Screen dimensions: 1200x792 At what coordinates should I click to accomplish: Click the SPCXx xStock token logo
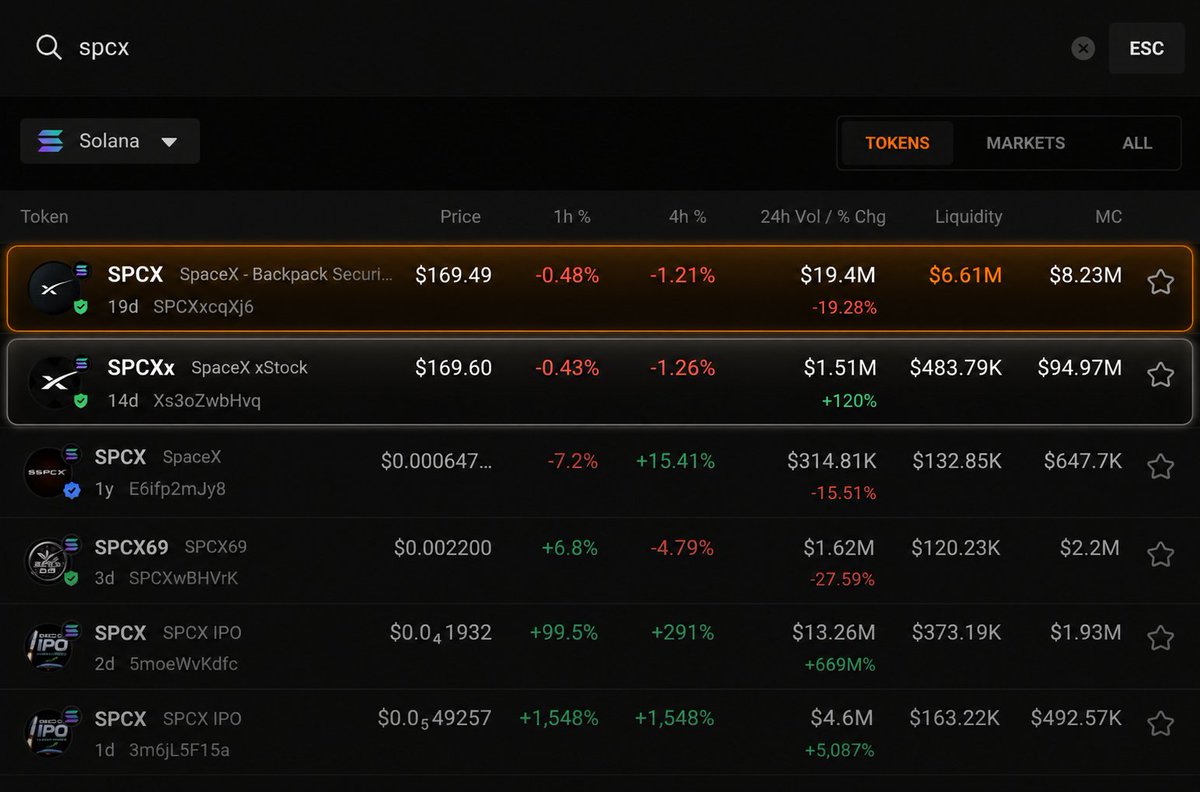point(54,381)
